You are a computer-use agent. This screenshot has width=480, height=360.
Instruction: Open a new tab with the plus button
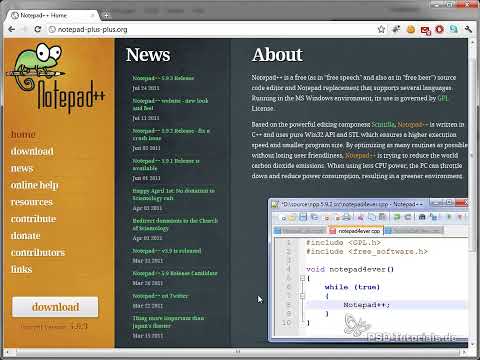coord(106,15)
